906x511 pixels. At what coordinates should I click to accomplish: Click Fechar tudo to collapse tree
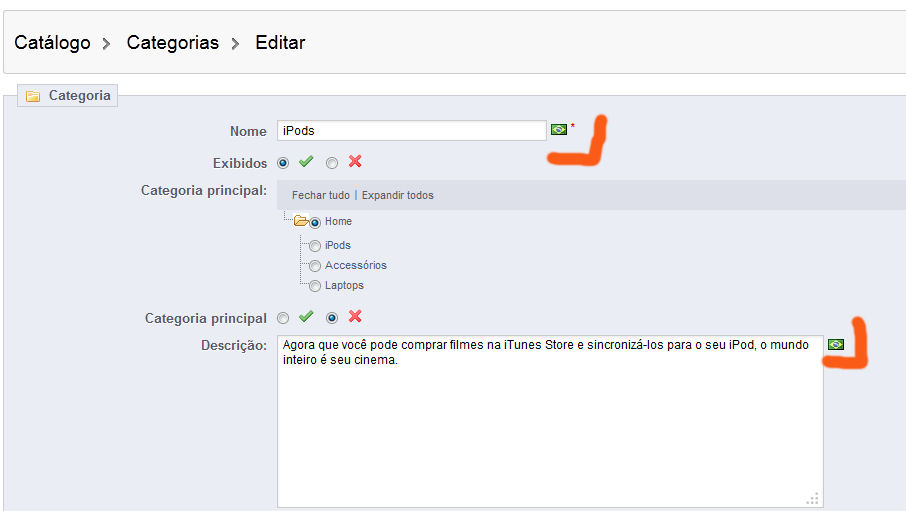click(321, 195)
